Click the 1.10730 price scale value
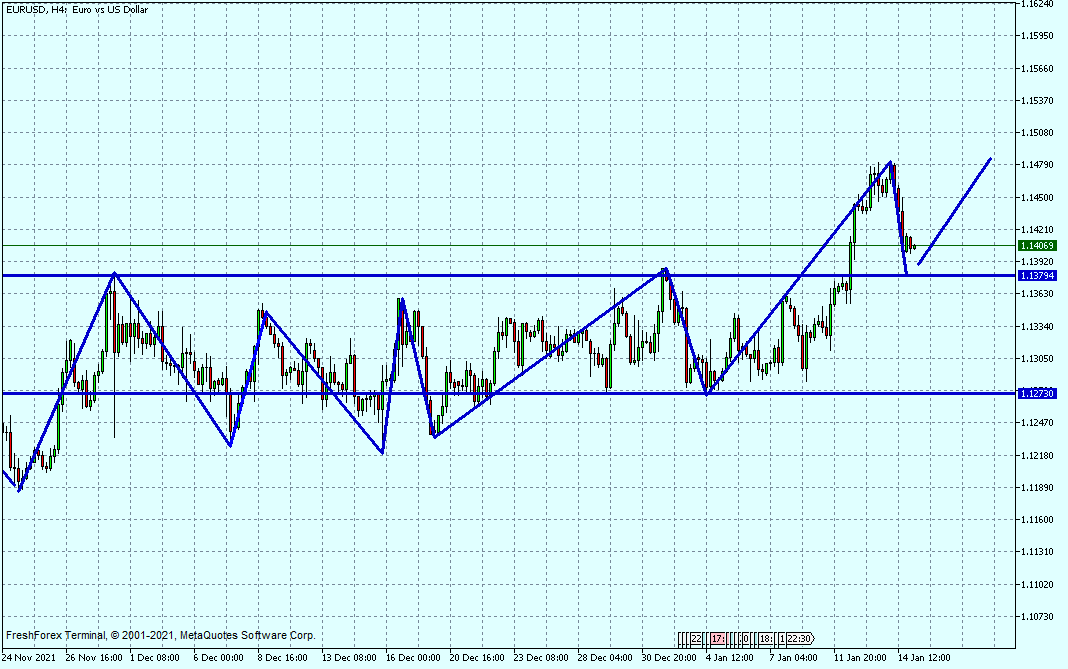The height and width of the screenshot is (669, 1068). tap(1036, 617)
